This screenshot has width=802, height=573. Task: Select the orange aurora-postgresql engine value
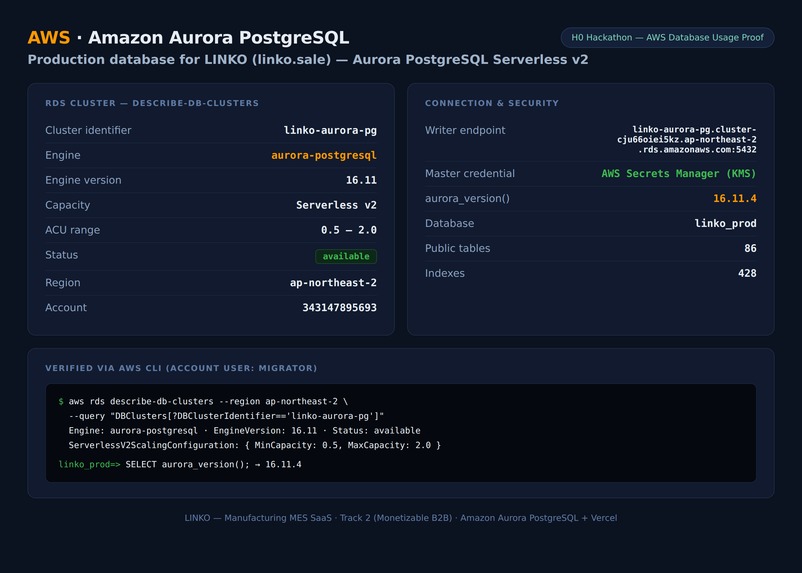pos(324,155)
